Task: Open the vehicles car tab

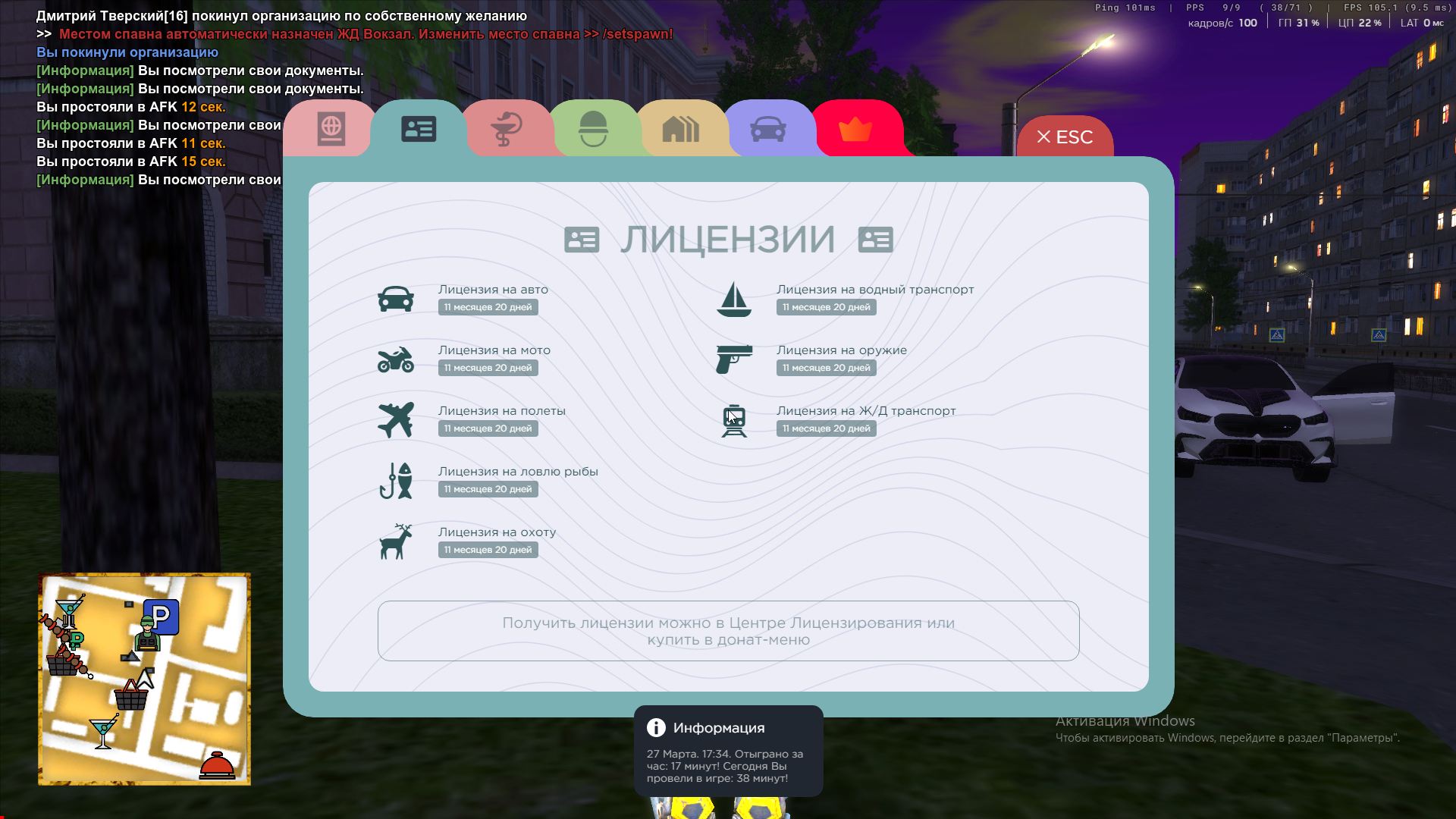Action: [x=767, y=130]
